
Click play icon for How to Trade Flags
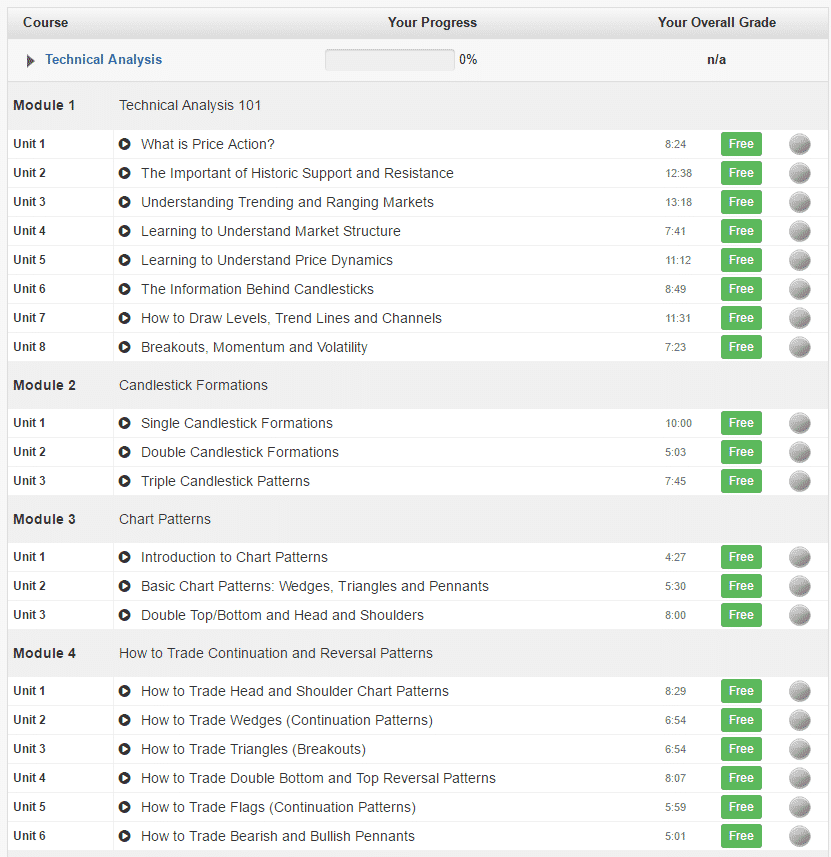tap(125, 807)
